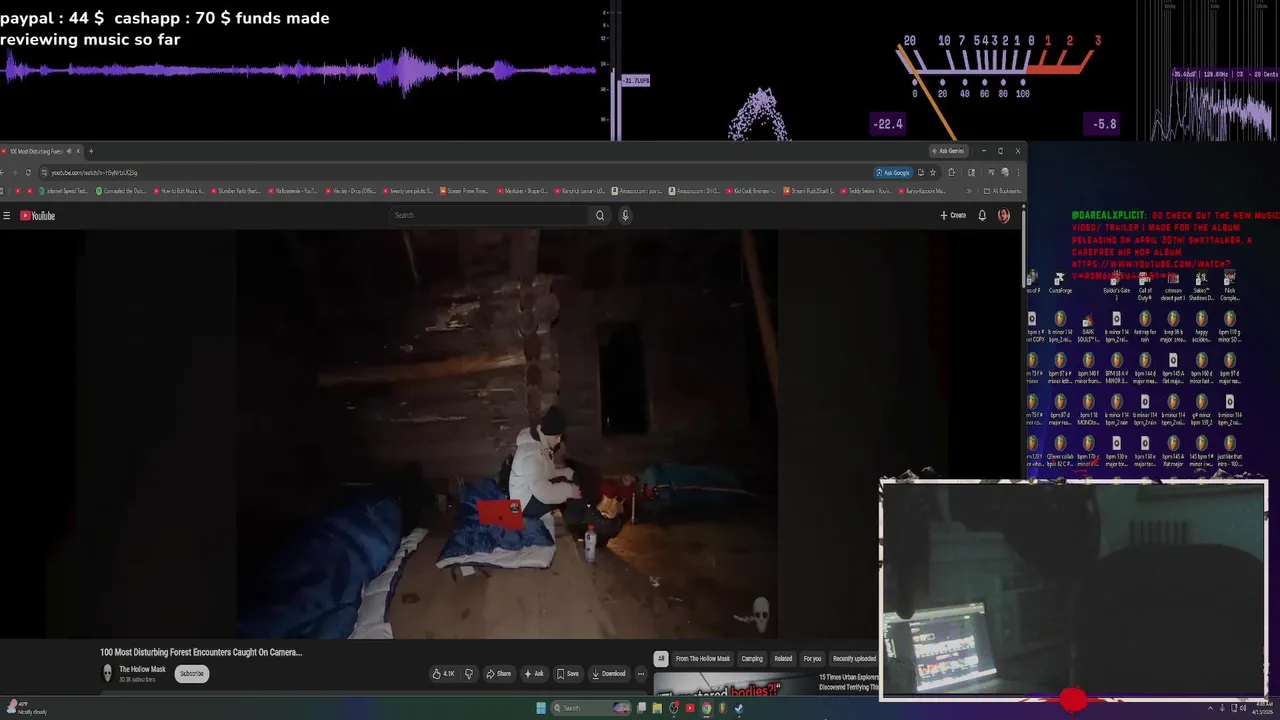Download the video
The image size is (1280, 720).
click(x=608, y=673)
